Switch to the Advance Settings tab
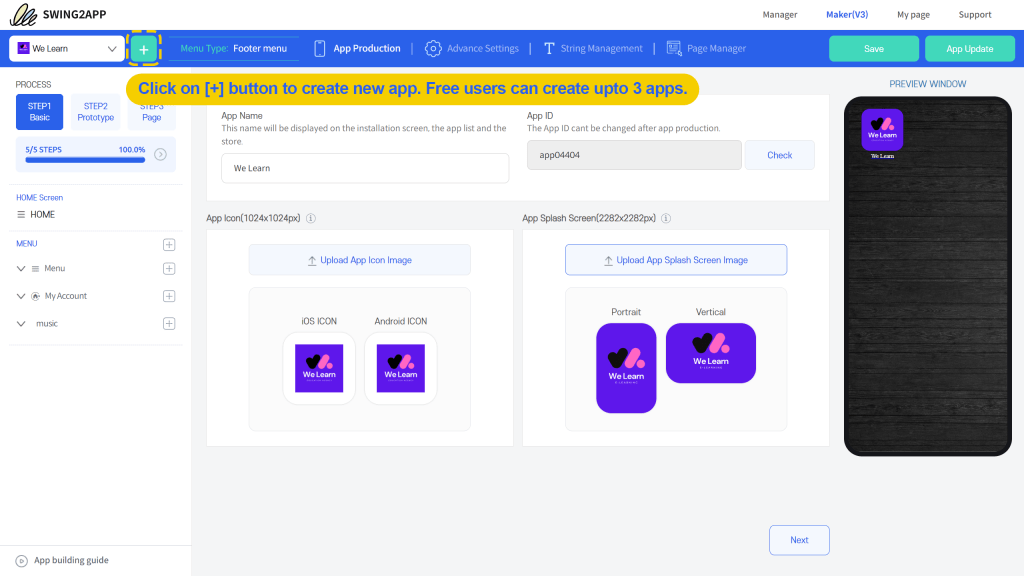 [472, 48]
